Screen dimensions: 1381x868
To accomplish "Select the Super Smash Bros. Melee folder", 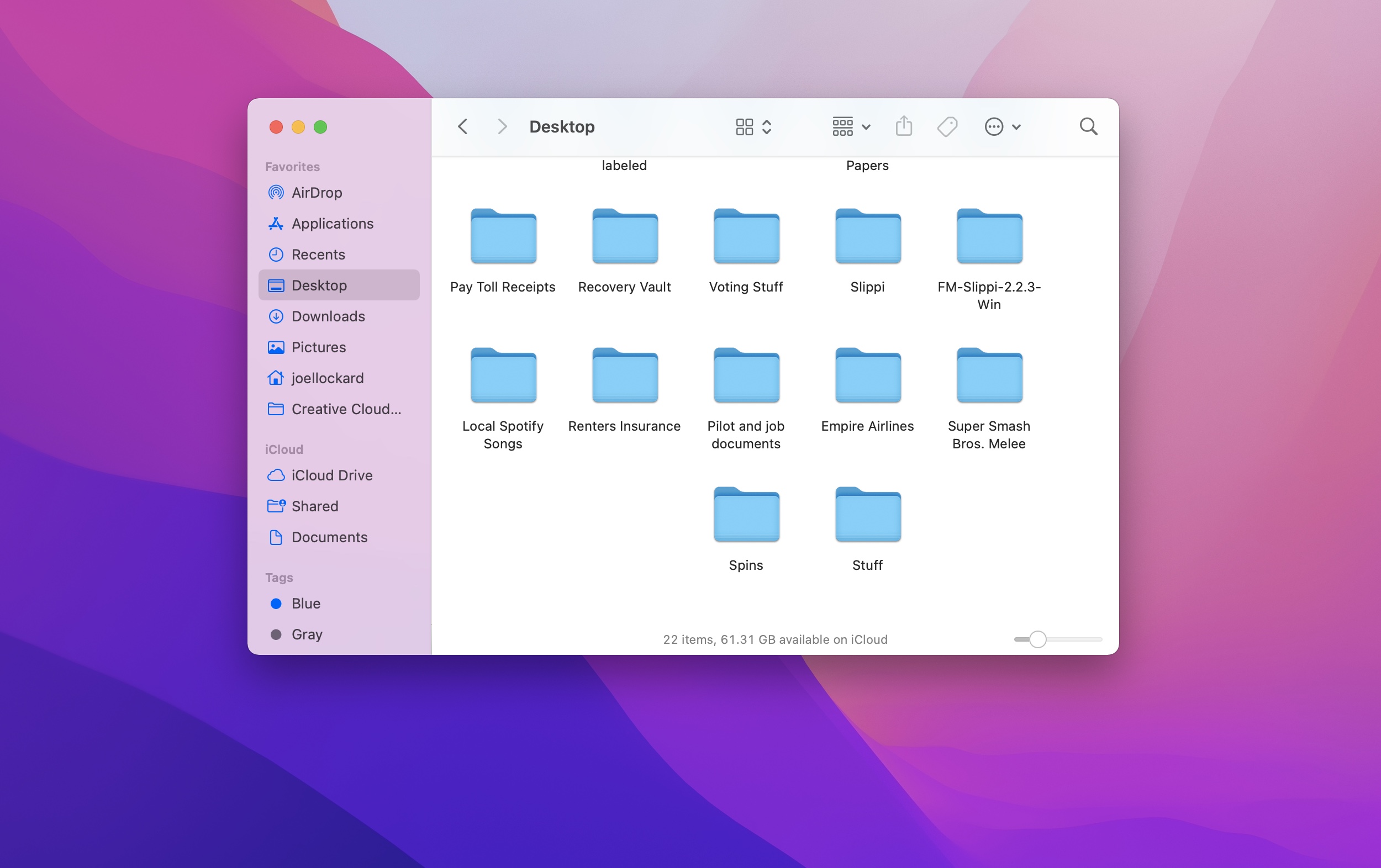I will (x=989, y=375).
